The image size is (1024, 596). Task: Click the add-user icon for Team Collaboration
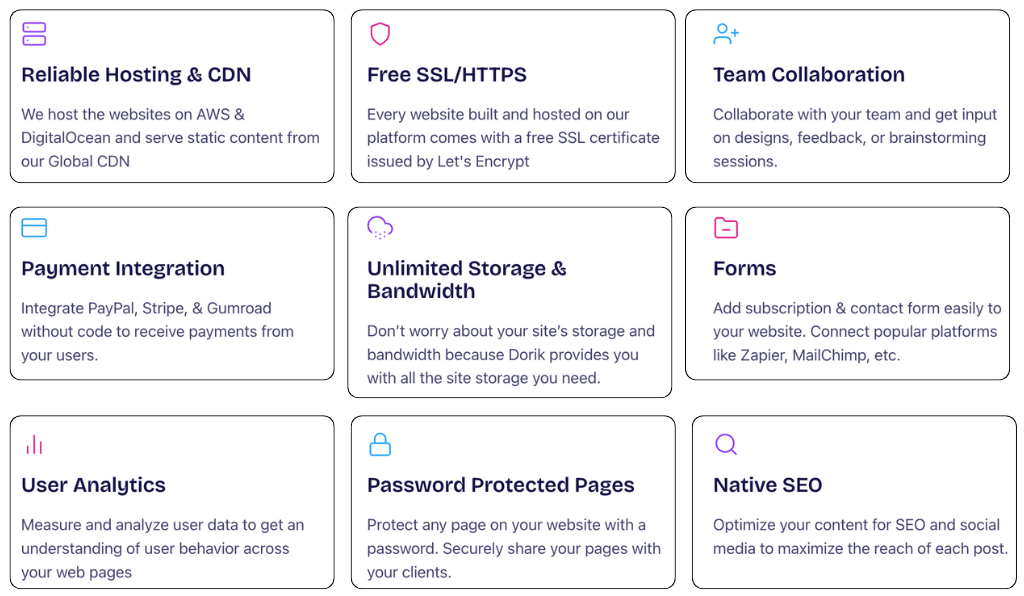point(726,34)
